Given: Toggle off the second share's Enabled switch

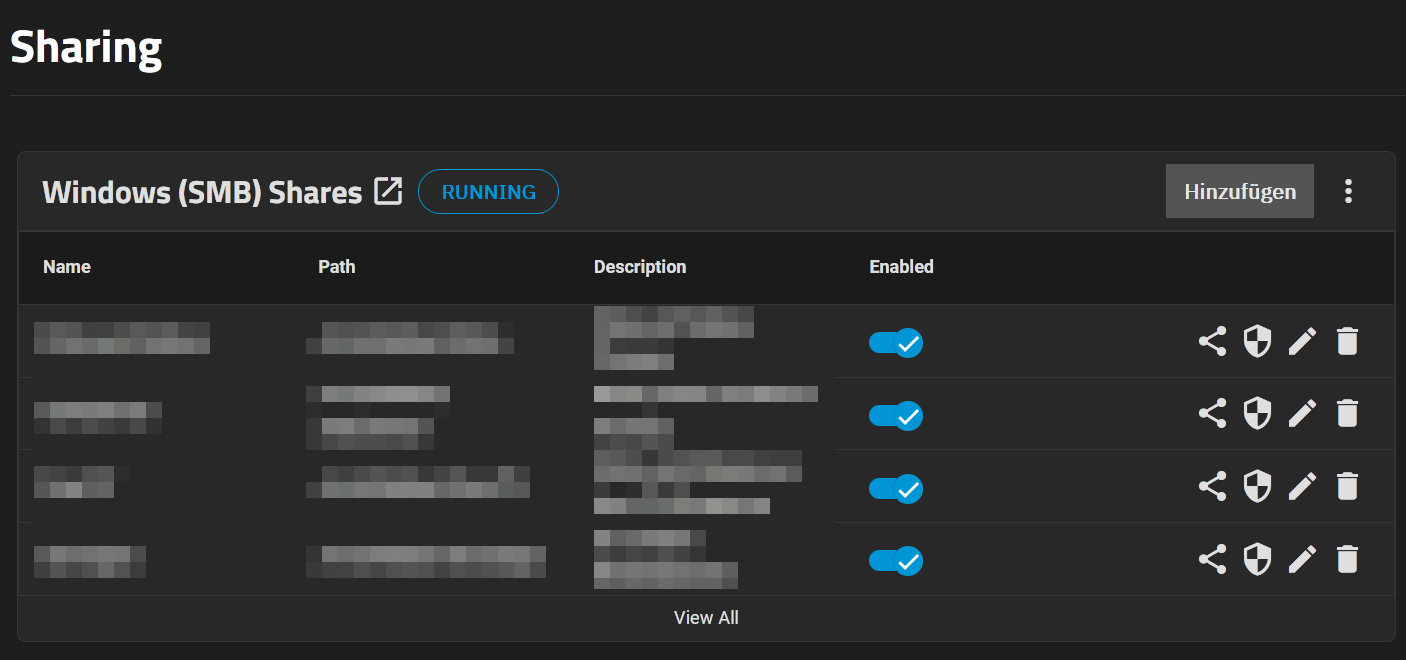Looking at the screenshot, I should [x=895, y=416].
